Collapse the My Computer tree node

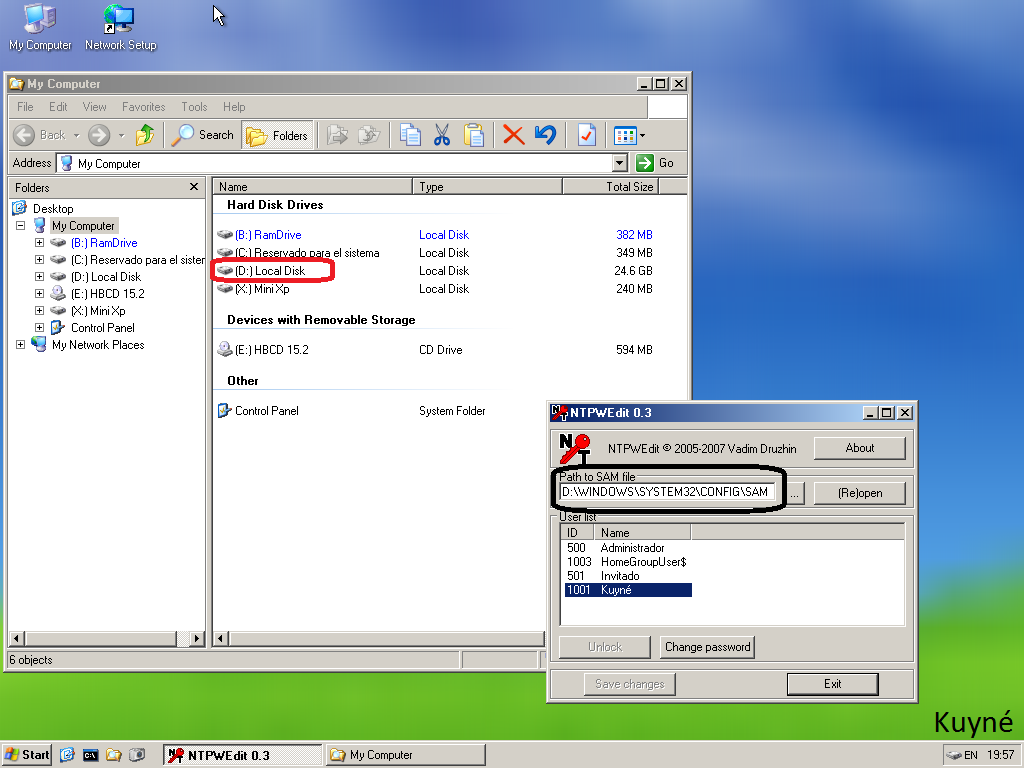21,226
